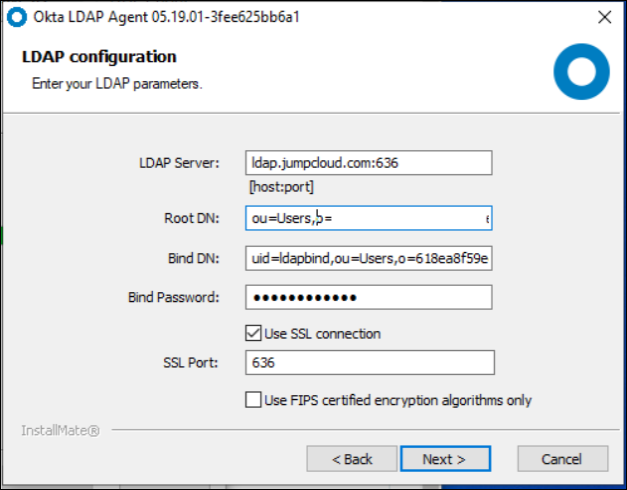Image resolution: width=627 pixels, height=490 pixels.
Task: Enable FIPS certified encryption algorithms checkbox
Action: [253, 400]
